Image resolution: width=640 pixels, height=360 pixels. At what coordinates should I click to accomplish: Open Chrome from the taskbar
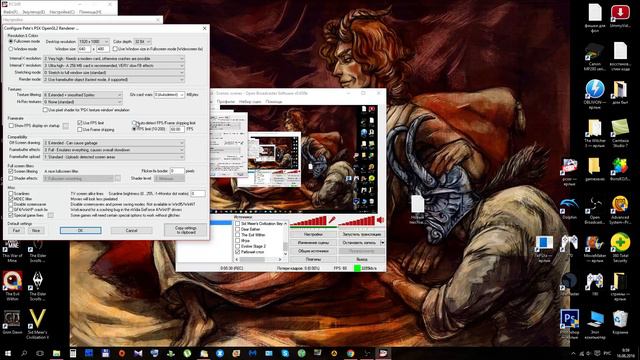(x=350, y=353)
